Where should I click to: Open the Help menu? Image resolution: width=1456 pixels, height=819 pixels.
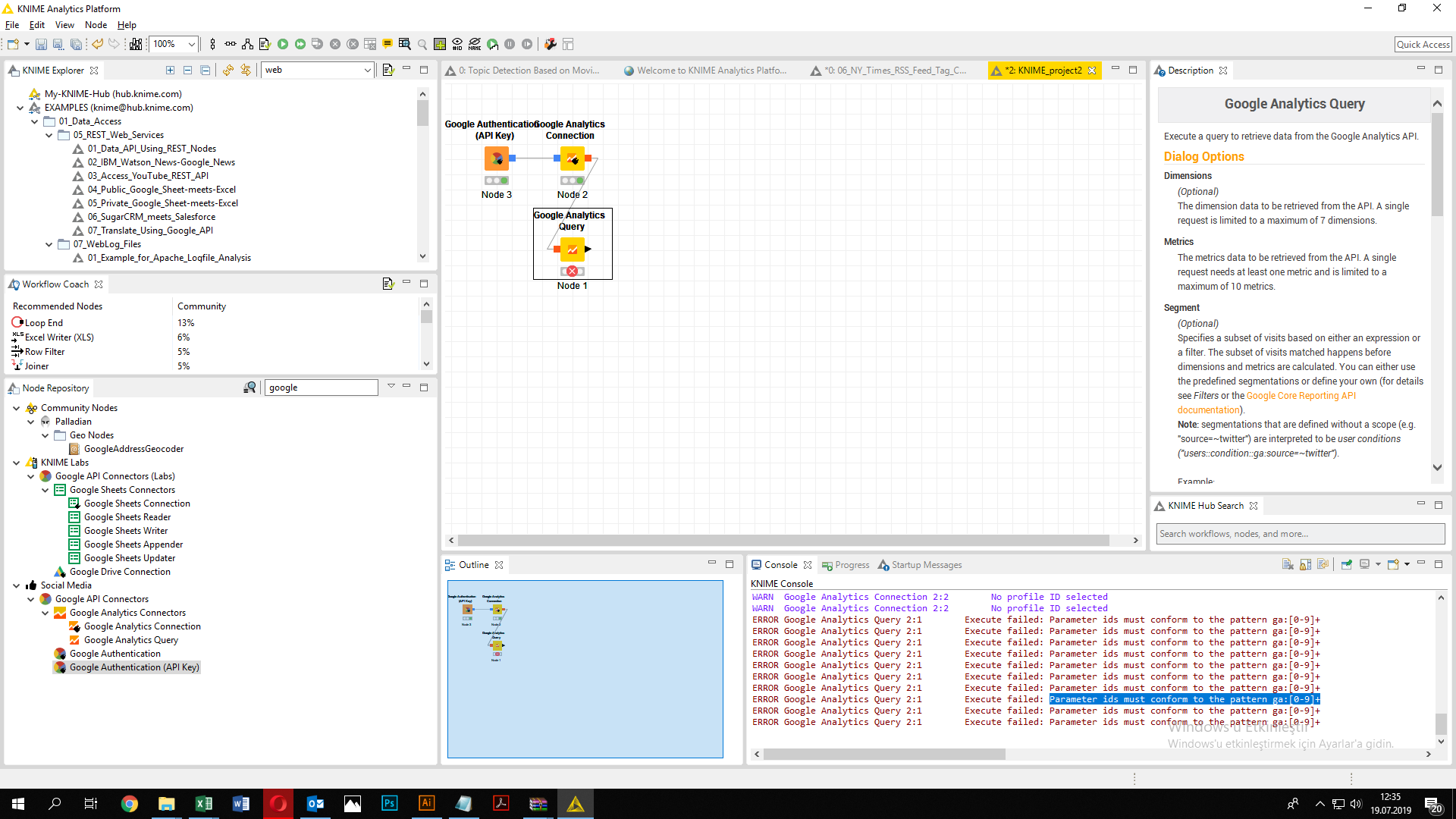(x=127, y=25)
